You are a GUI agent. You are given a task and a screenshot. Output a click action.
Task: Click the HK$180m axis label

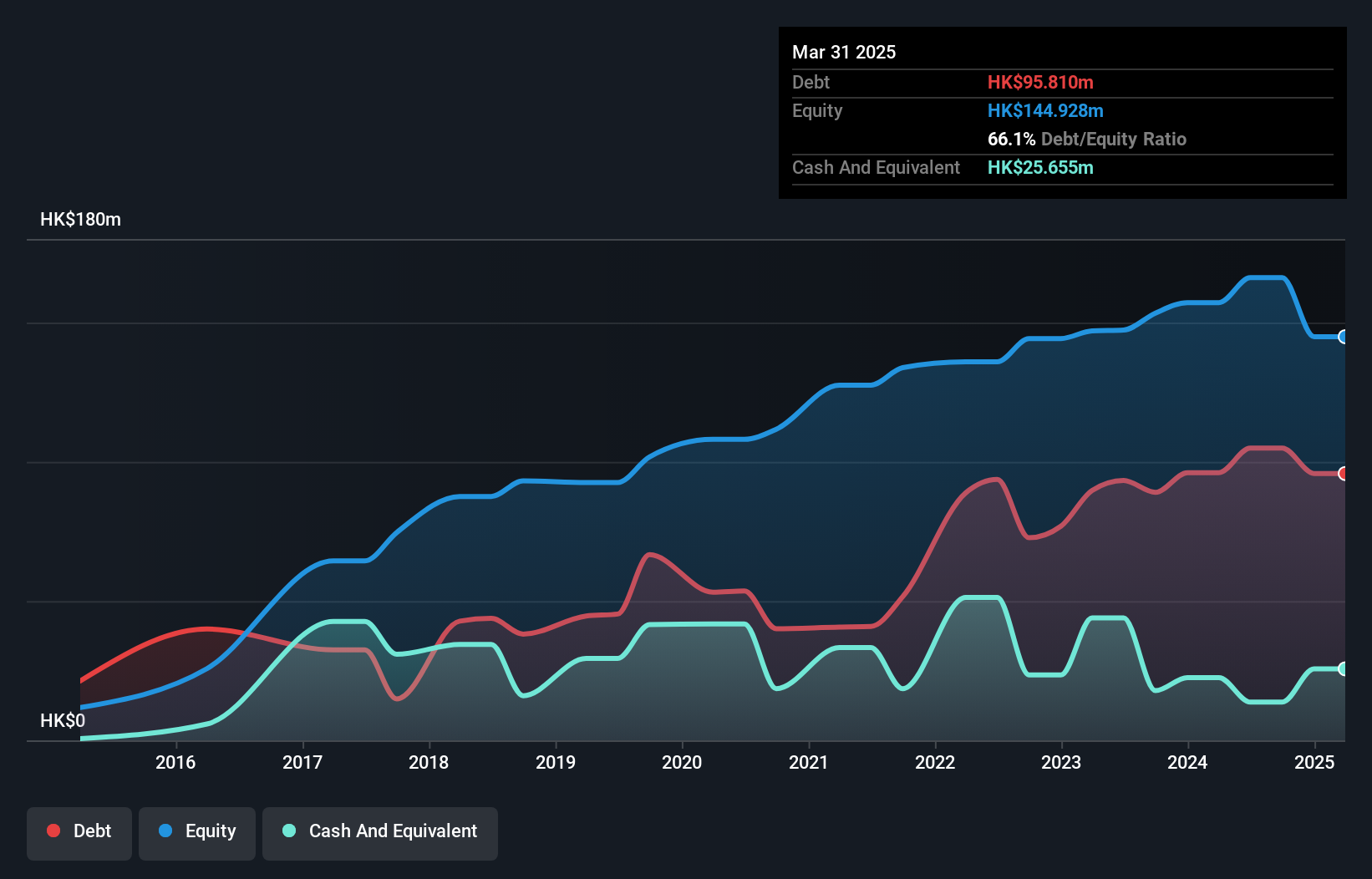click(x=81, y=219)
